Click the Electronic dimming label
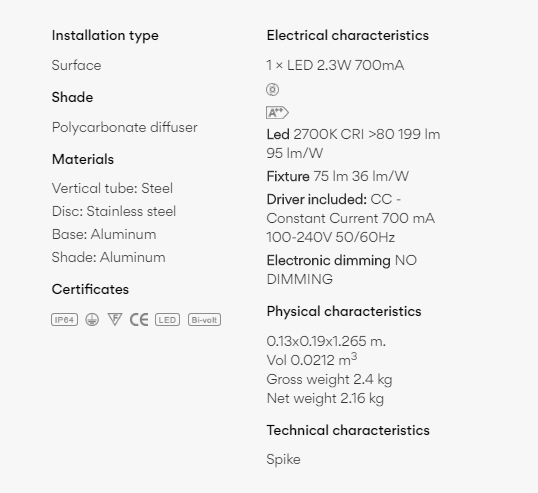The height and width of the screenshot is (493, 538). pos(328,260)
